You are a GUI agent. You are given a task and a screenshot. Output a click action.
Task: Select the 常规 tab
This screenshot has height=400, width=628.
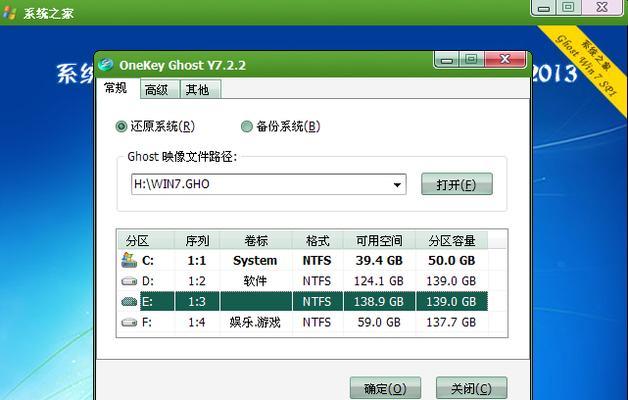(x=117, y=88)
